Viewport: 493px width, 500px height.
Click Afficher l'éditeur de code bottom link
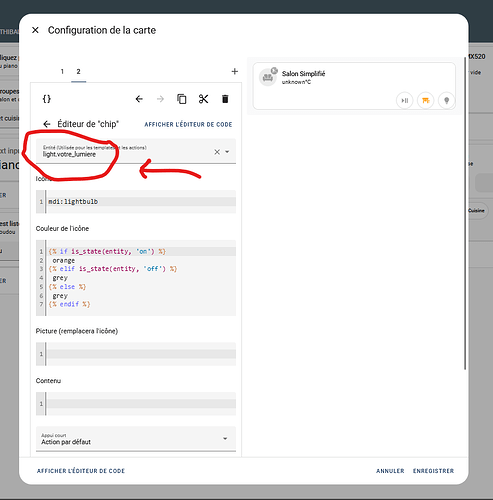81,471
